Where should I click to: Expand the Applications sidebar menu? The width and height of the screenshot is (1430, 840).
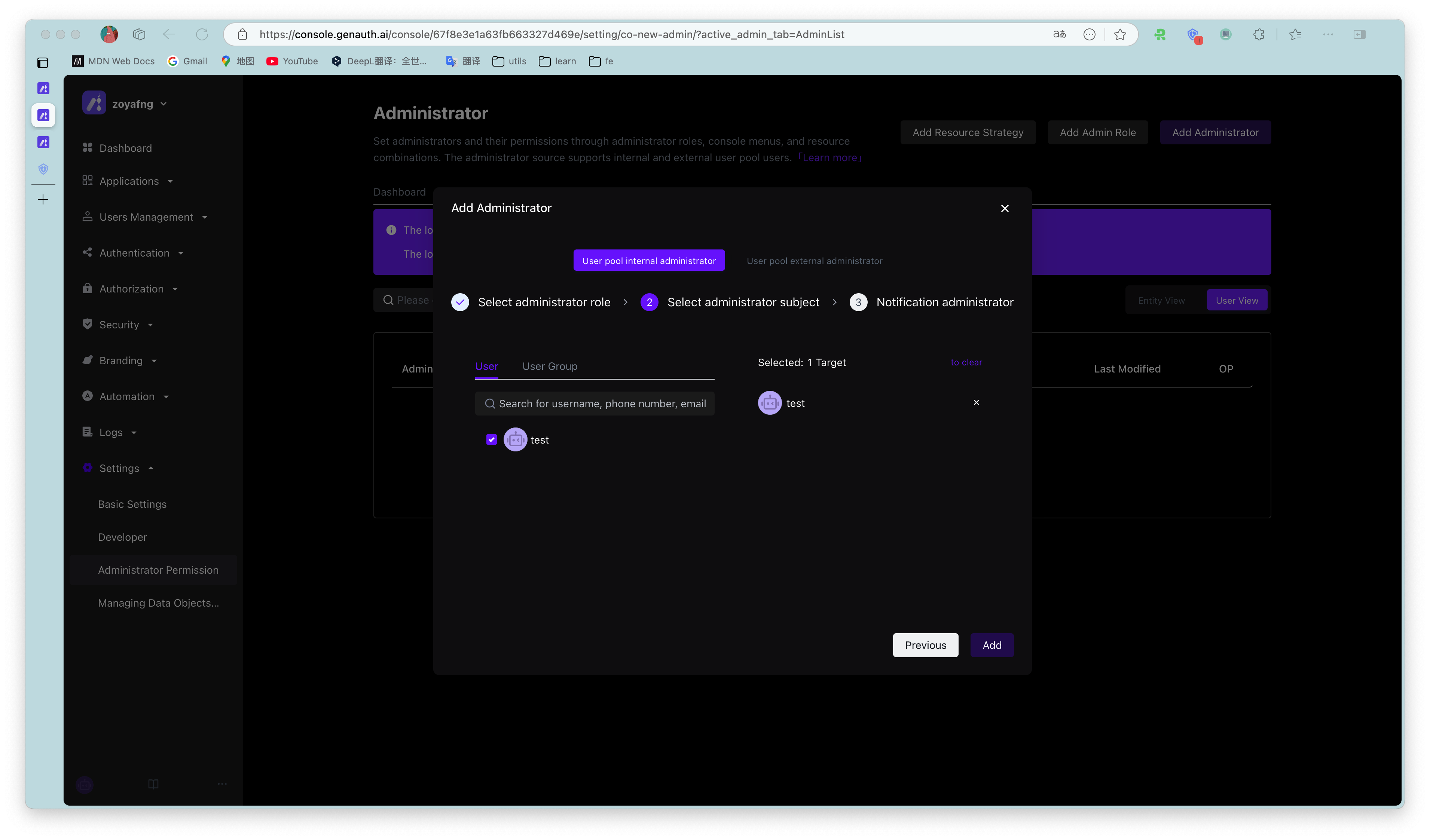click(x=129, y=181)
